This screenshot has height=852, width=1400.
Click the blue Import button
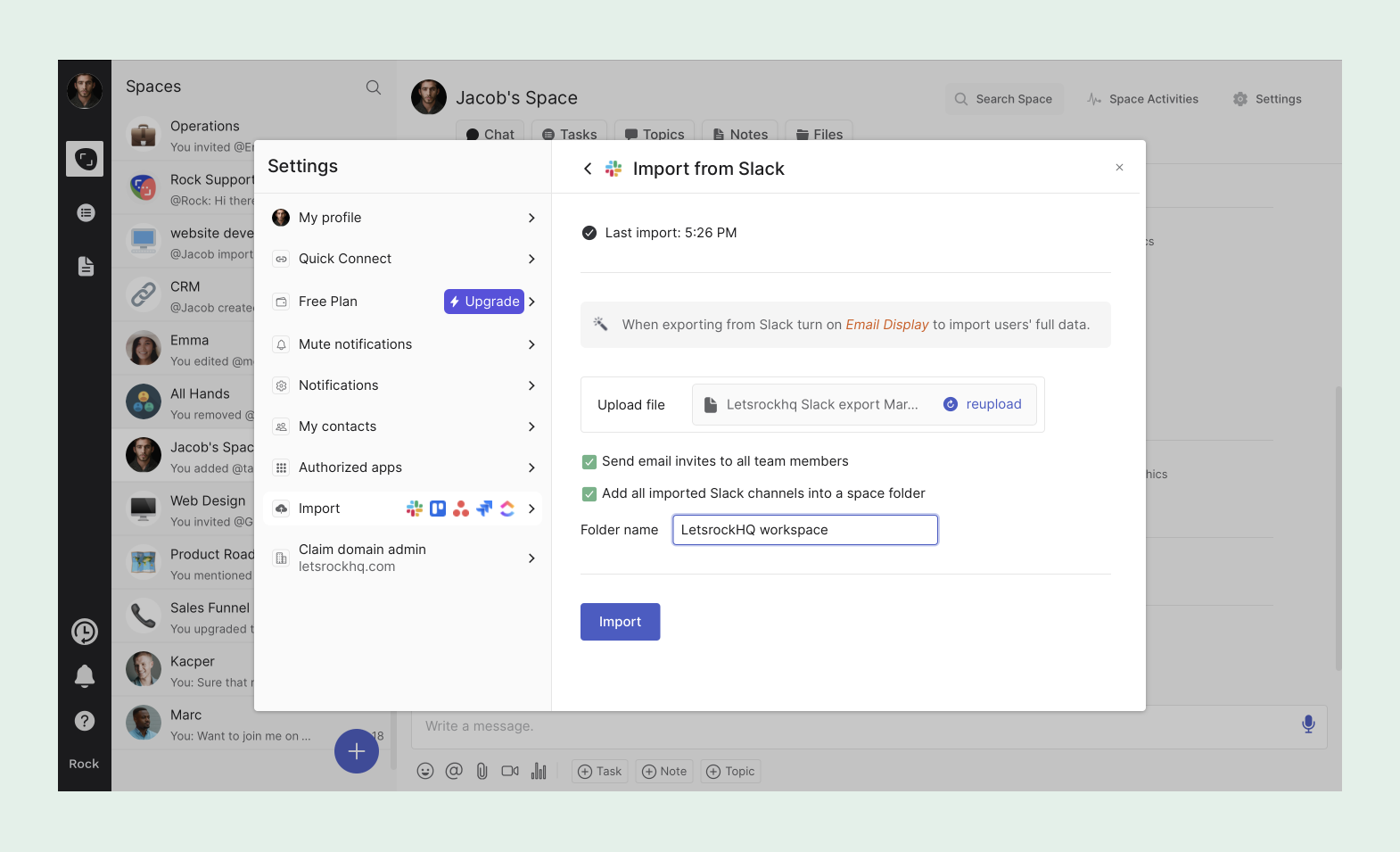620,622
